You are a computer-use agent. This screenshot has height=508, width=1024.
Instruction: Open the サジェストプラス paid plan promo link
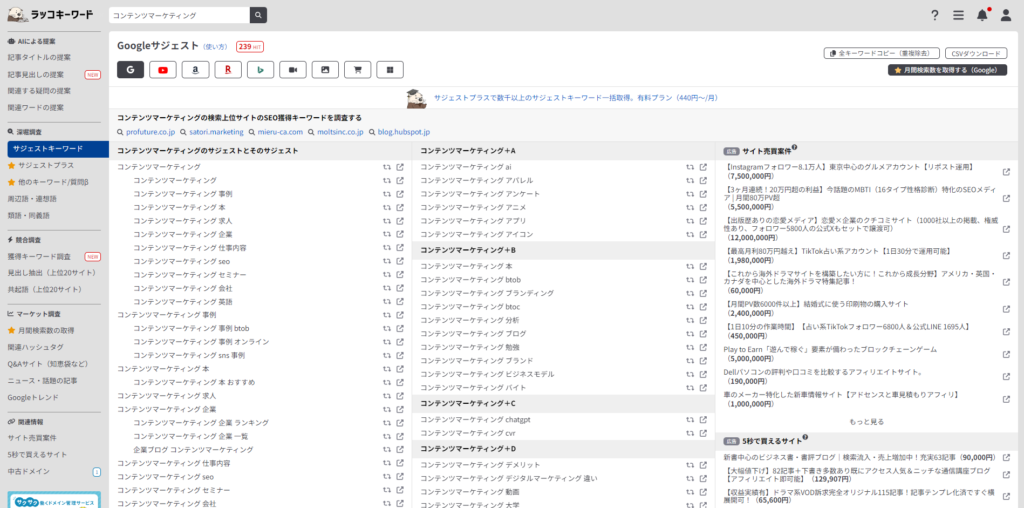pyautogui.click(x=575, y=98)
